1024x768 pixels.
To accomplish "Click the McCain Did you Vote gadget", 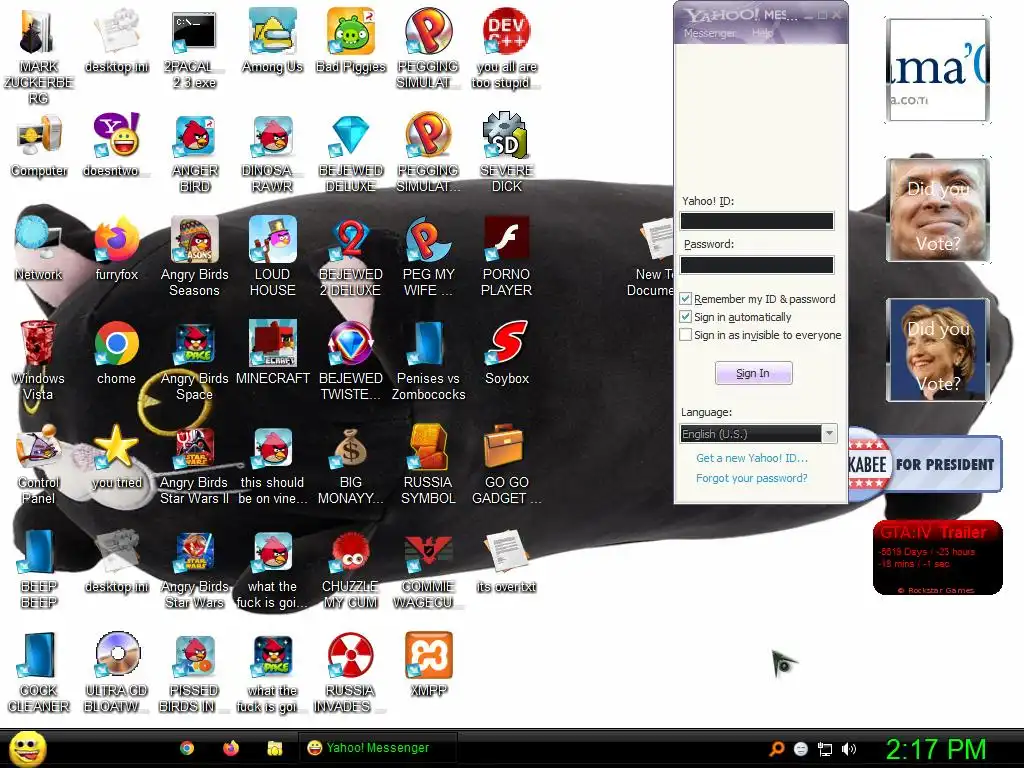I will click(x=938, y=210).
